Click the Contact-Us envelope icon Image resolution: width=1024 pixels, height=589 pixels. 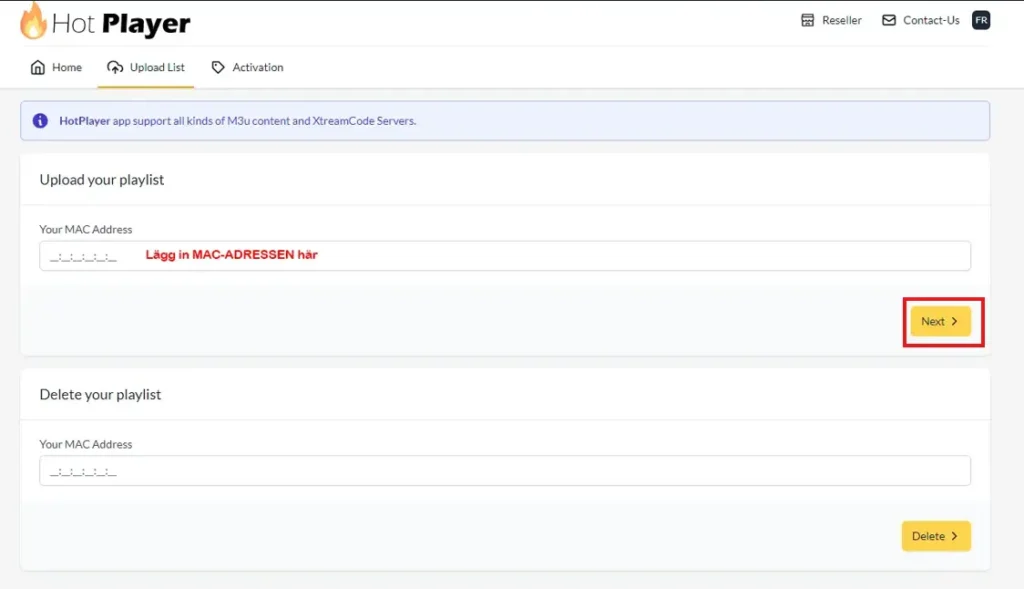(888, 20)
